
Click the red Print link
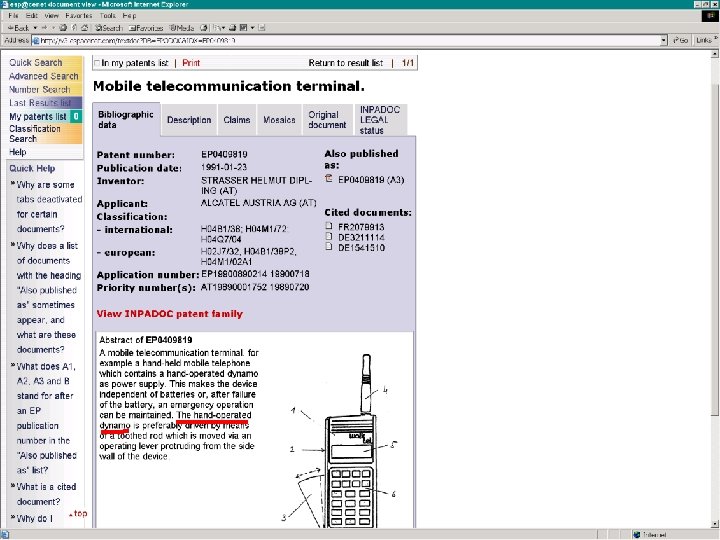(191, 63)
